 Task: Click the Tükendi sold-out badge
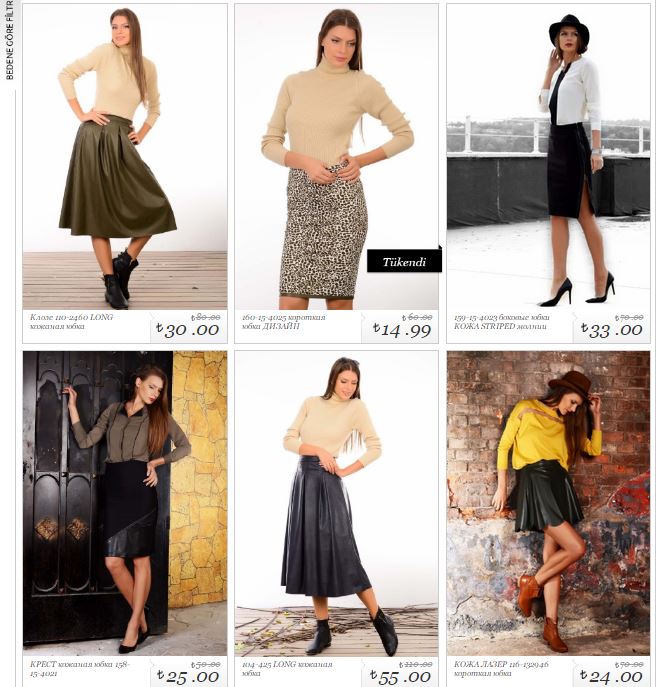click(404, 262)
